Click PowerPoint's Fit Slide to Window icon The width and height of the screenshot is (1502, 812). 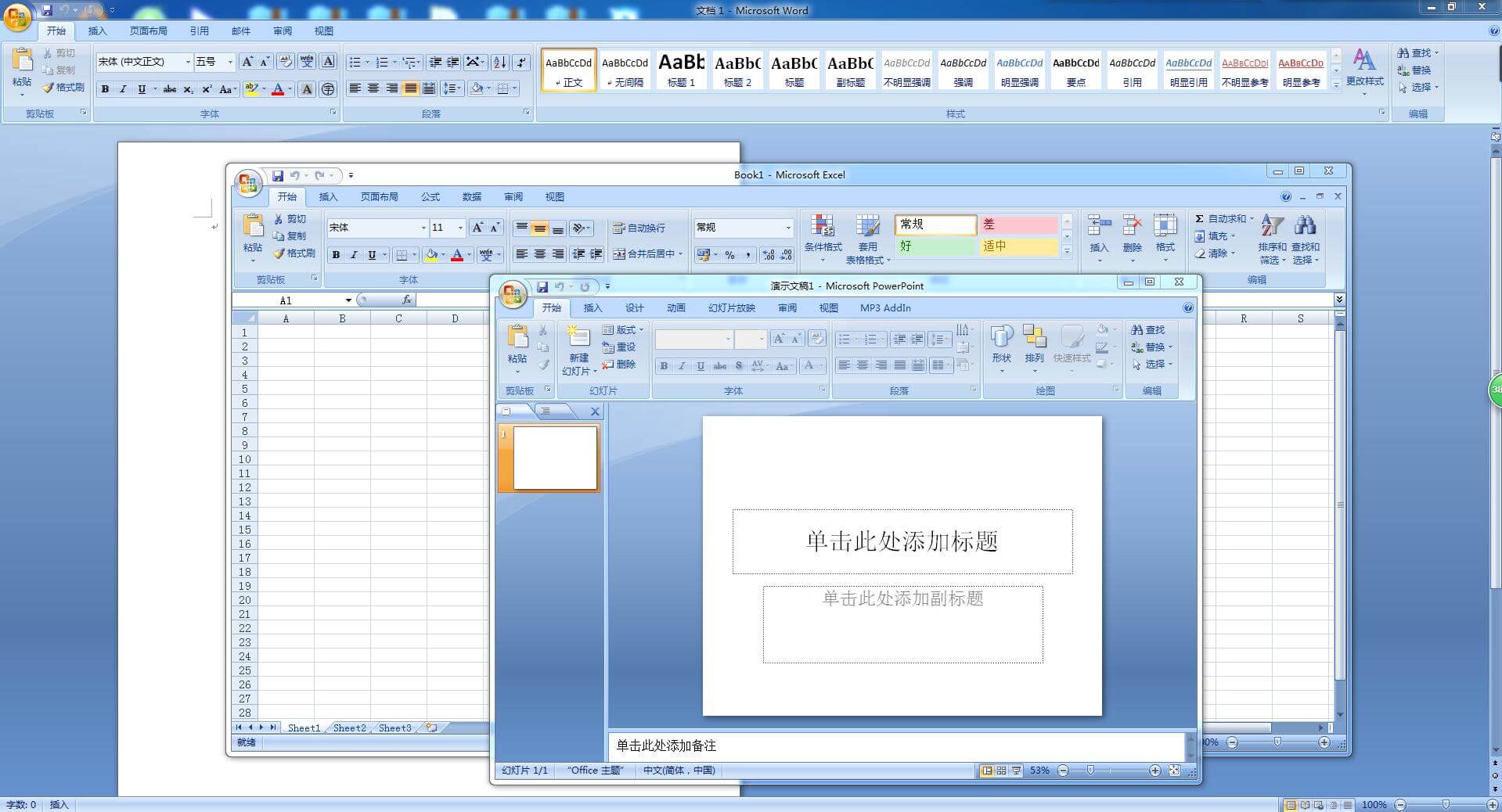tap(1174, 771)
